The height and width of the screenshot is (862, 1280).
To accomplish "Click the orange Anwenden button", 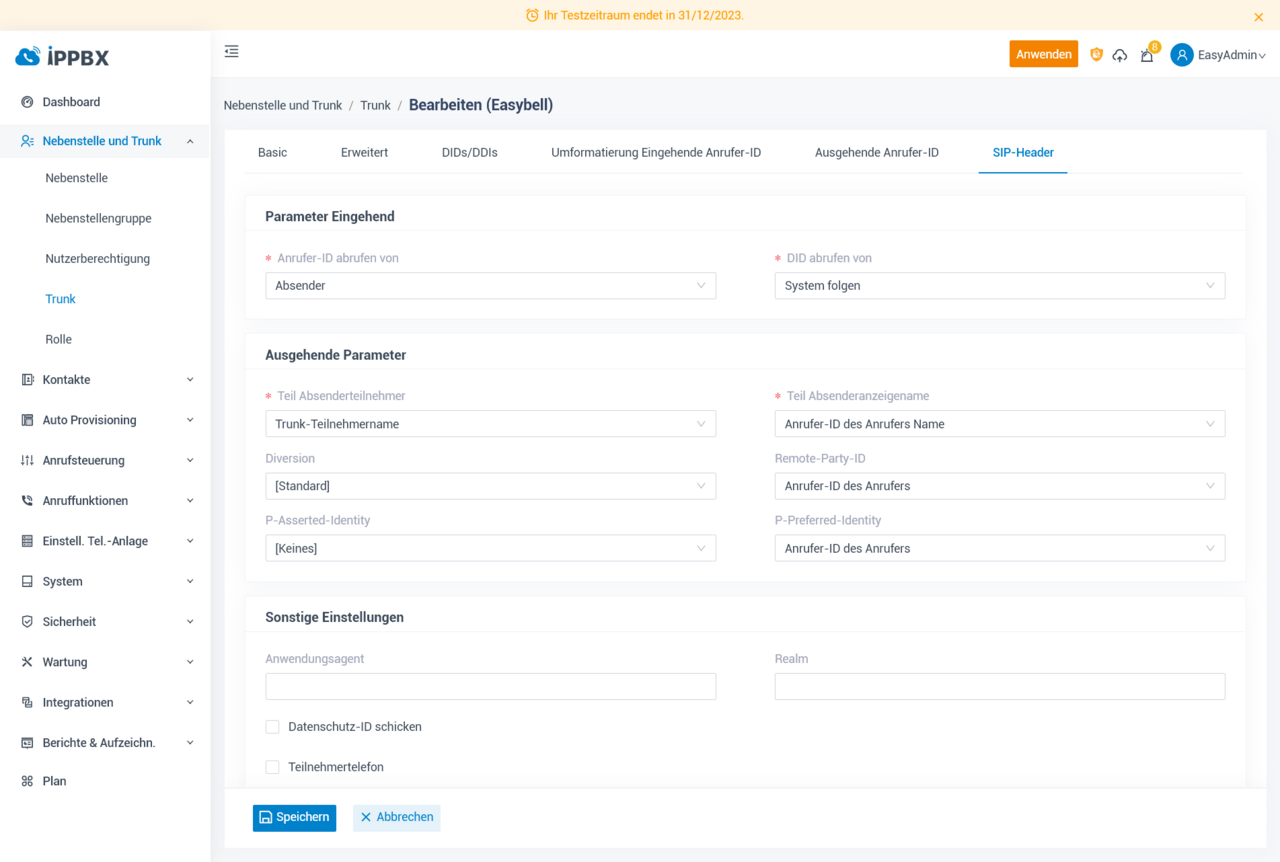I will (1043, 55).
